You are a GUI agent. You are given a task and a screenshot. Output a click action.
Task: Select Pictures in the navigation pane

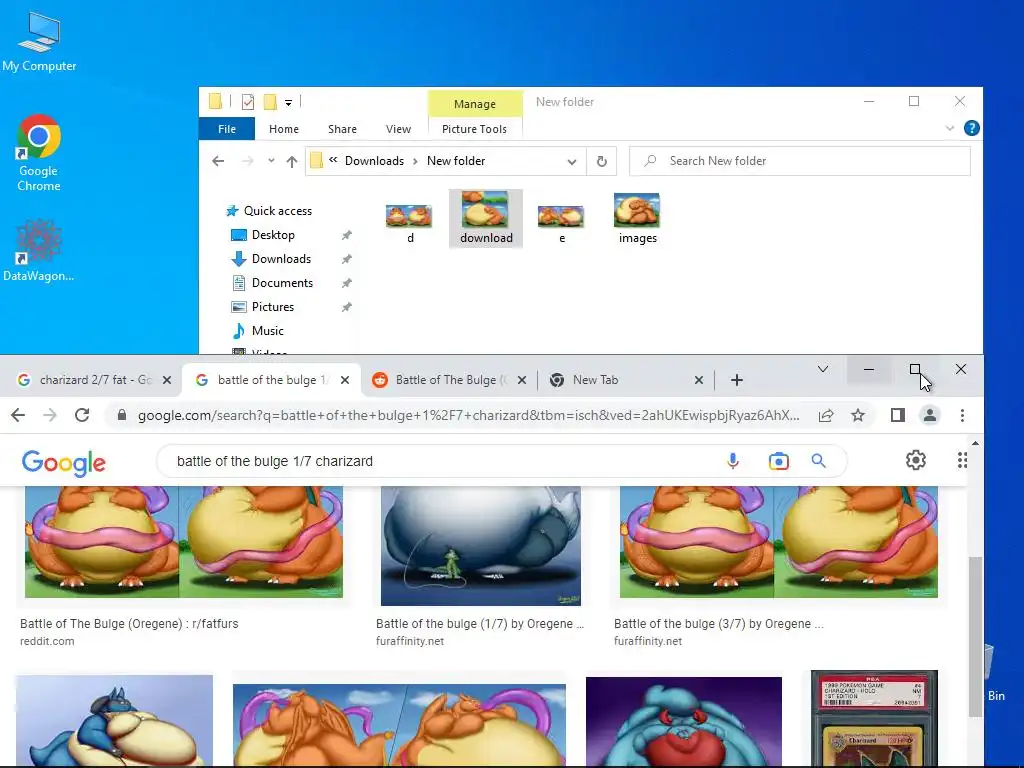coord(262,307)
